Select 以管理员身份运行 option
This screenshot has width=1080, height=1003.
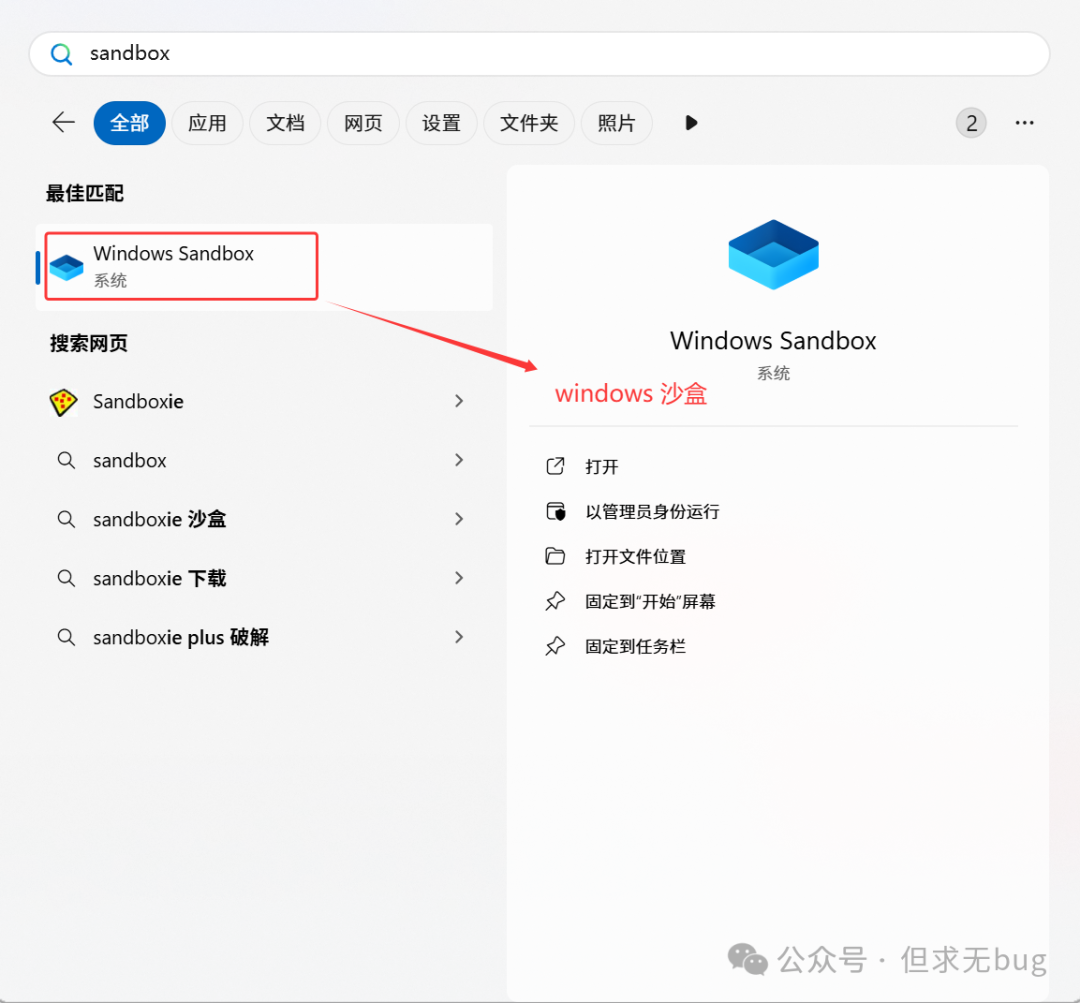point(652,512)
